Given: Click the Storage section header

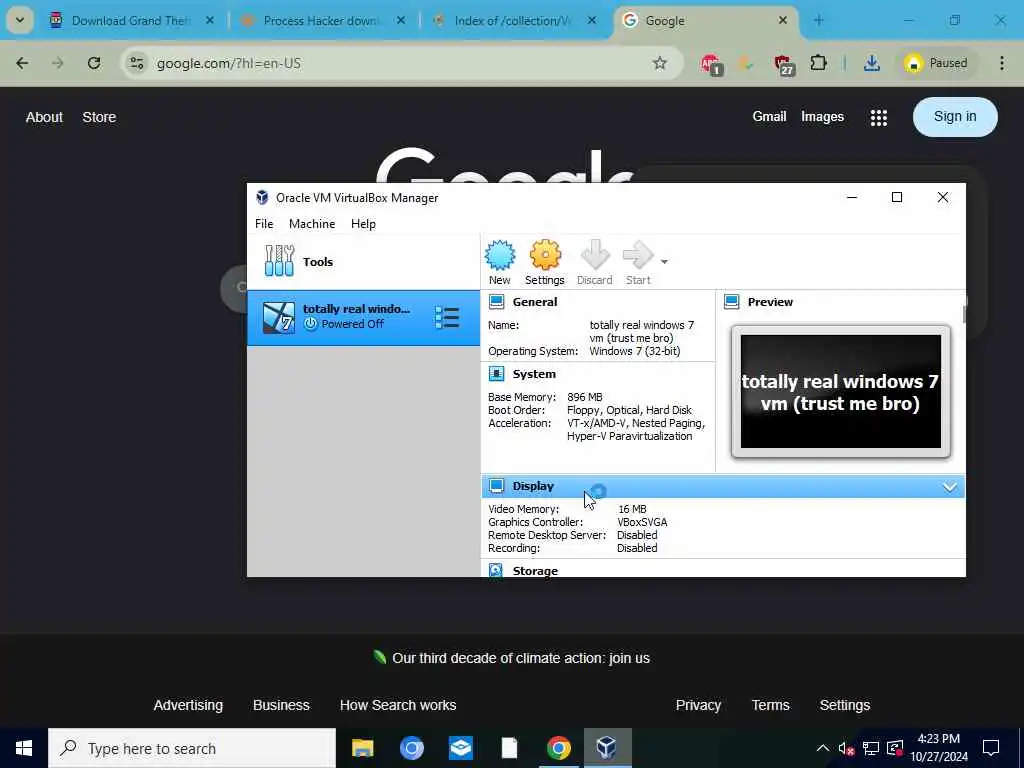Looking at the screenshot, I should (x=535, y=571).
